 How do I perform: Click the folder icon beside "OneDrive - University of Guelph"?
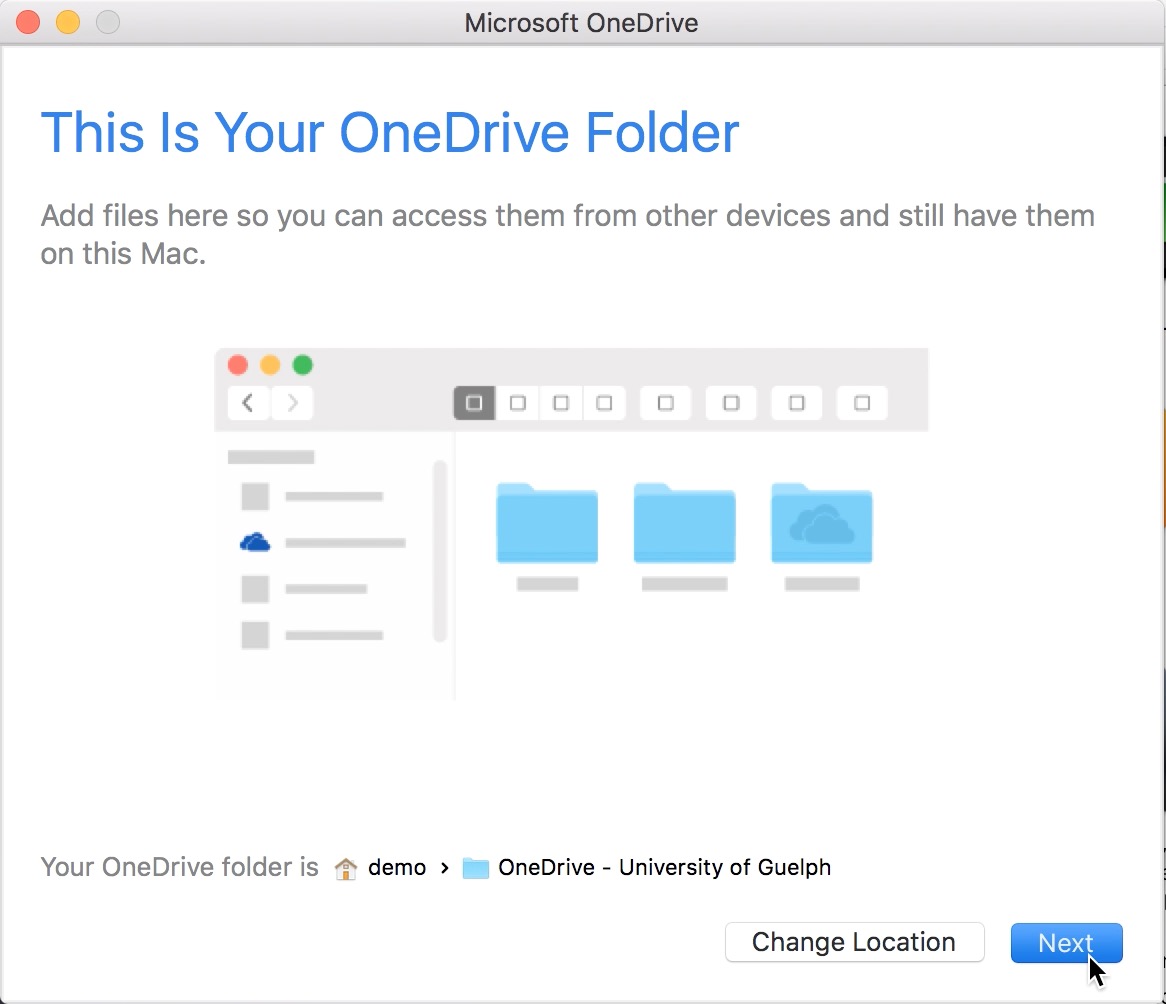[x=473, y=867]
